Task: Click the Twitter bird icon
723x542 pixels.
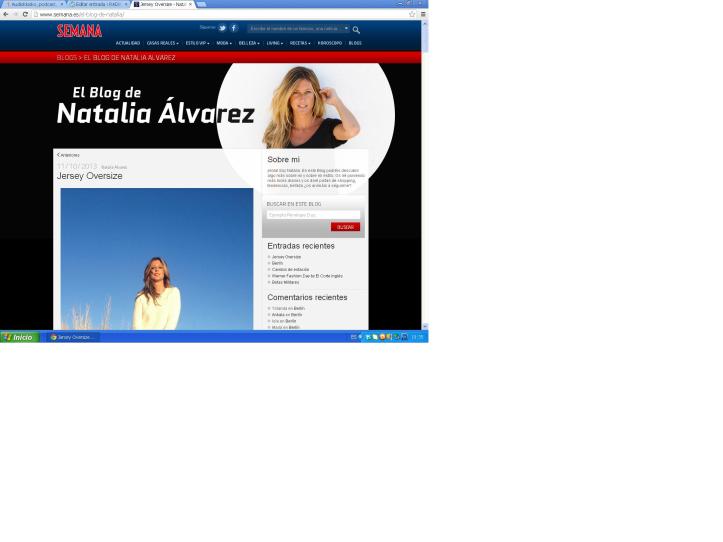Action: click(222, 28)
